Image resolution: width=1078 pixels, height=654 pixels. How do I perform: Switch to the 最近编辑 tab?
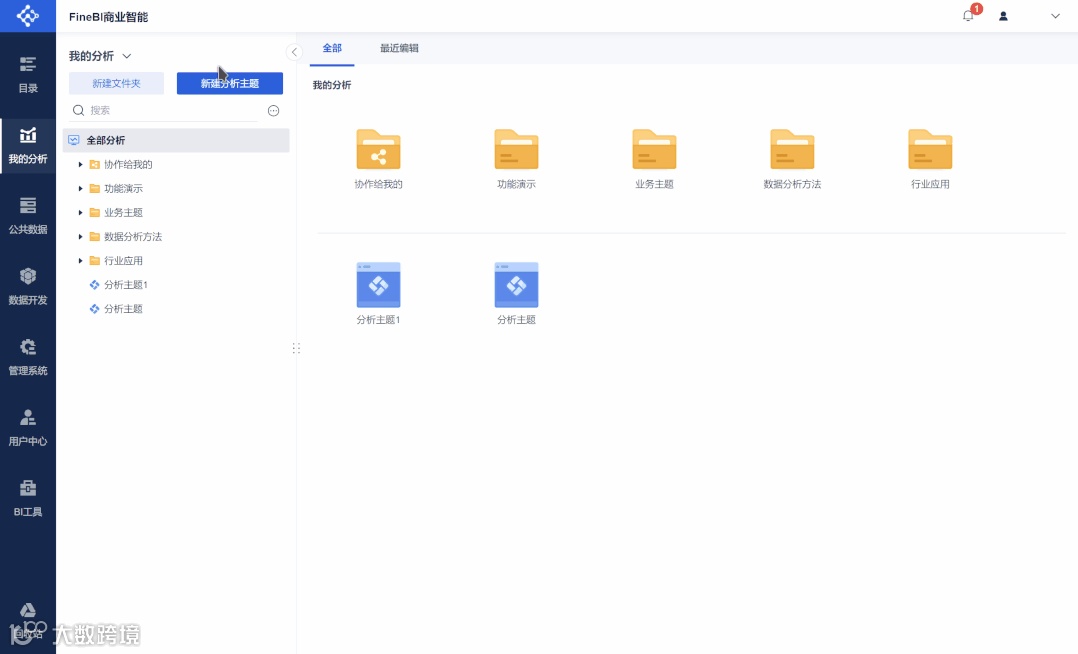[399, 48]
